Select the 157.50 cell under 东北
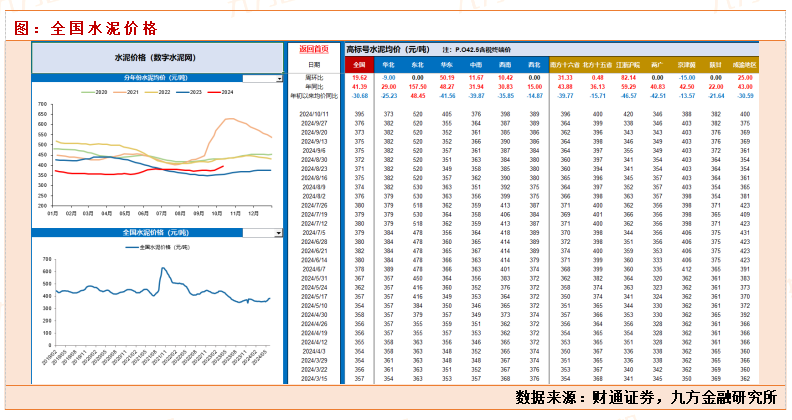This screenshot has height=420, width=792. click(417, 87)
